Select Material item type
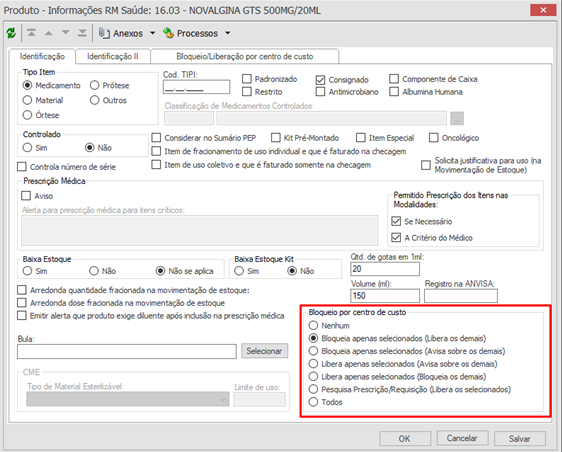 (x=27, y=100)
